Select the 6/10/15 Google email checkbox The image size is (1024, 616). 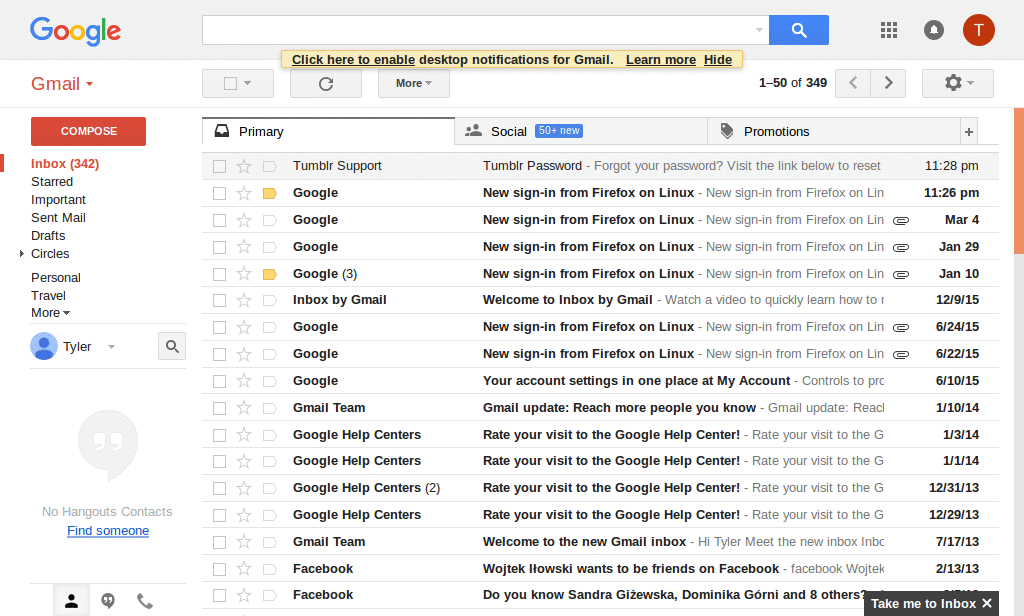[x=219, y=381]
